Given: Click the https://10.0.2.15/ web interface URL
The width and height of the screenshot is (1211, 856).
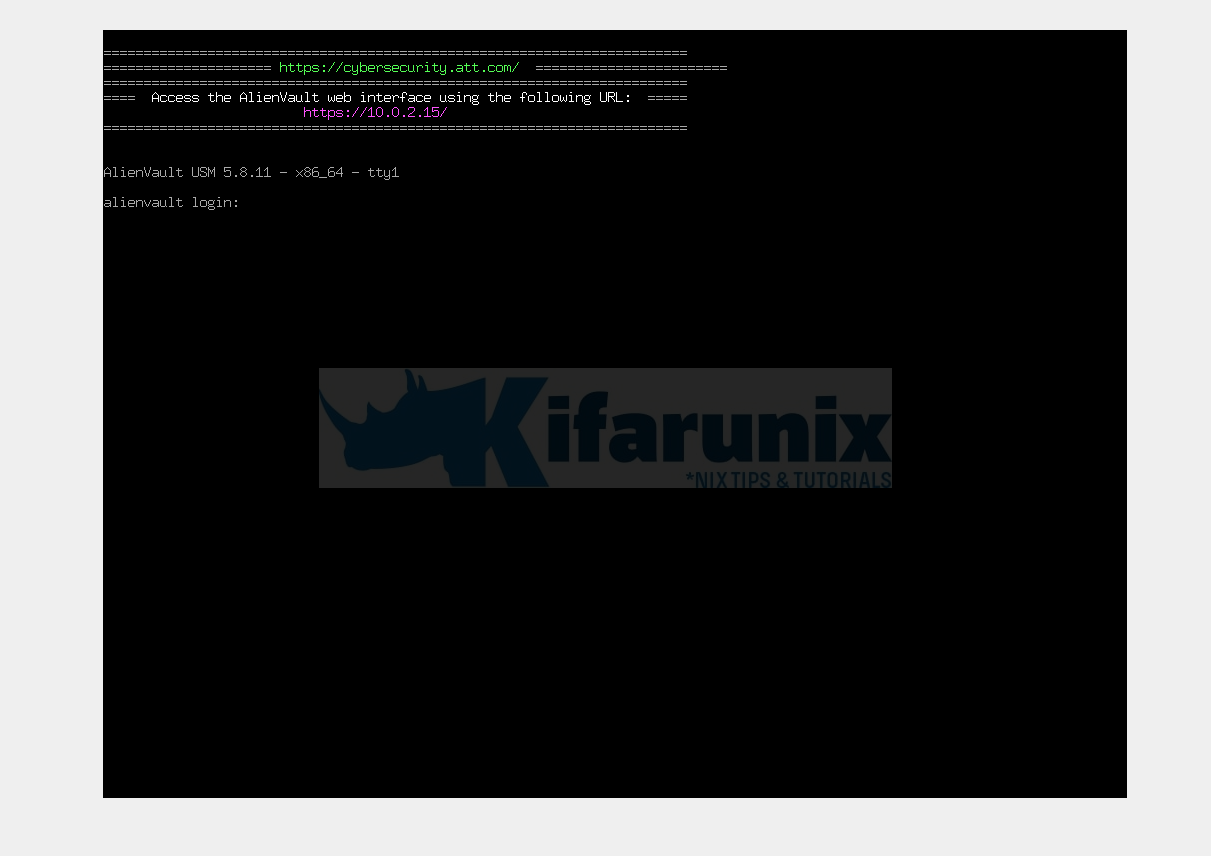Looking at the screenshot, I should pyautogui.click(x=375, y=113).
